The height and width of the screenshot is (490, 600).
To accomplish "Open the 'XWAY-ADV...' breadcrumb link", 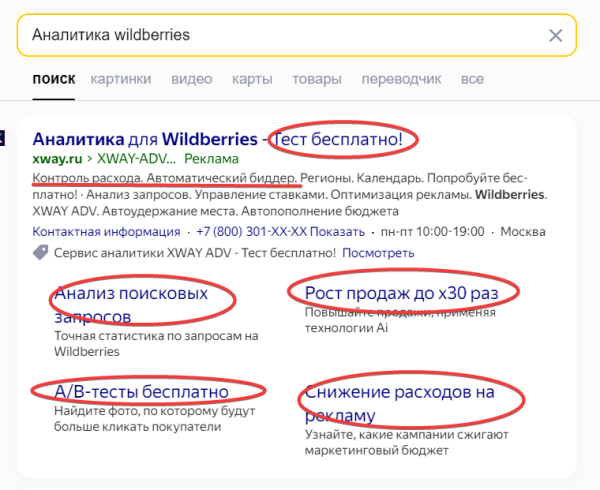I will click(x=136, y=159).
